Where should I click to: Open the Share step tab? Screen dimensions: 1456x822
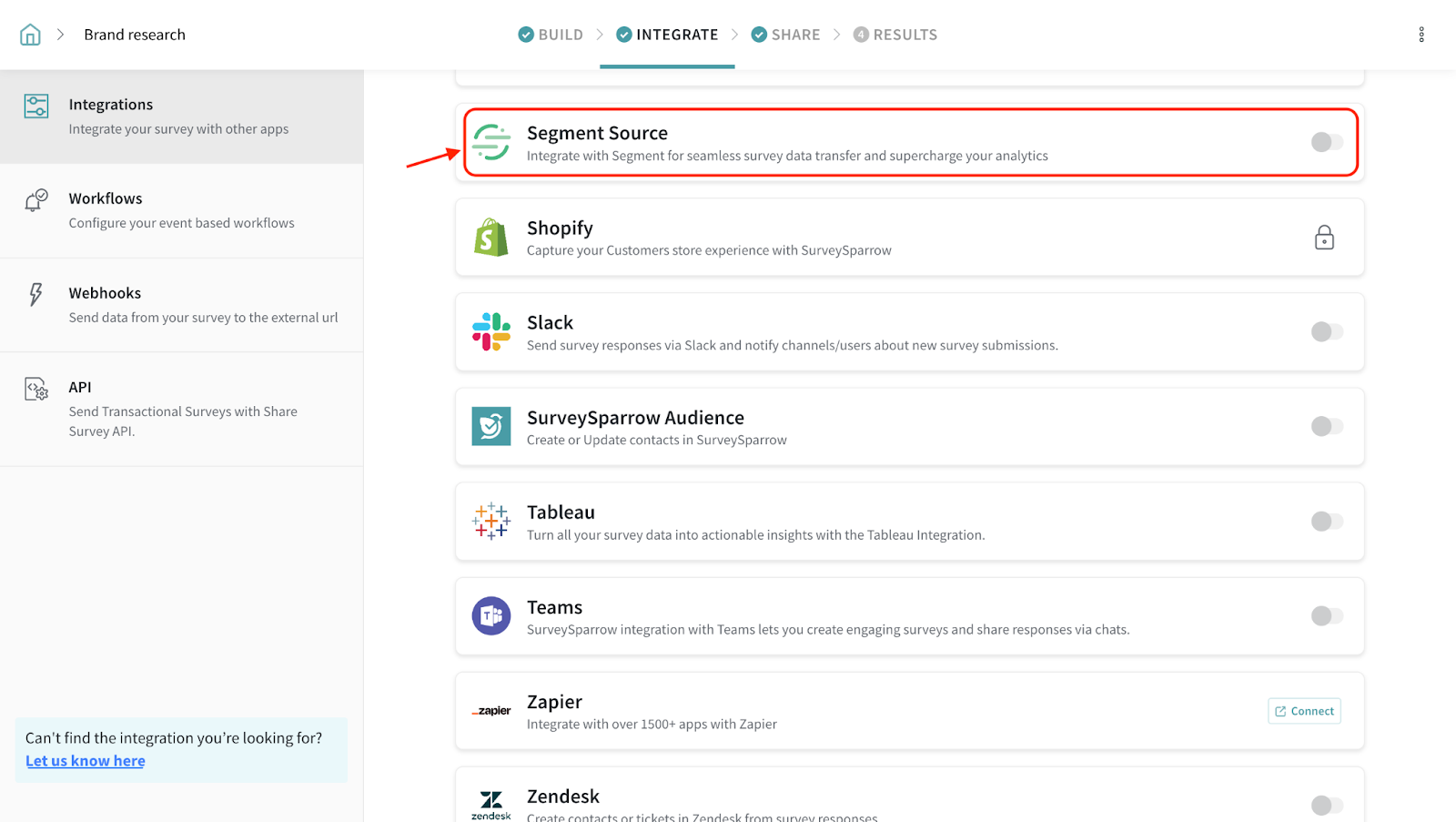[785, 35]
